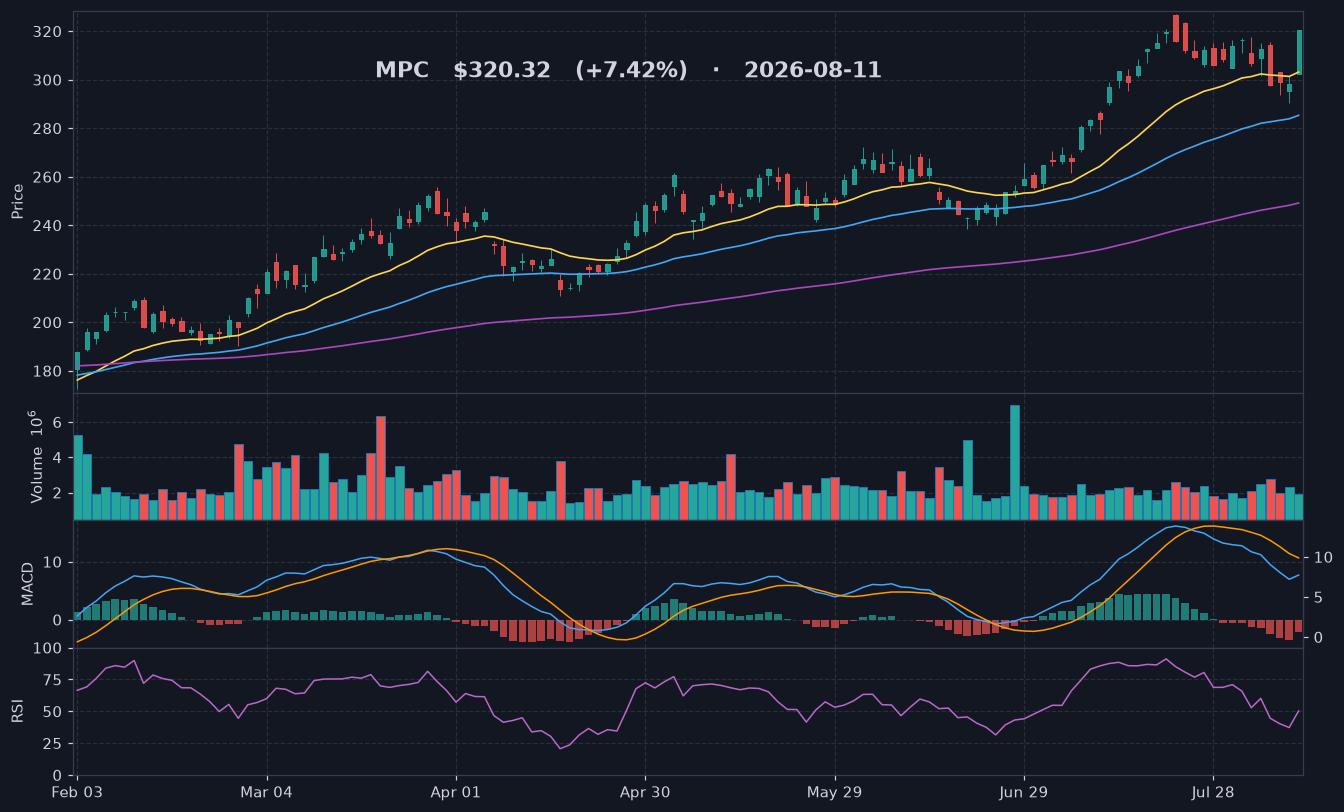Click the MPC ticker symbol in the title
Screen dimensions: 1344x812
click(x=401, y=70)
